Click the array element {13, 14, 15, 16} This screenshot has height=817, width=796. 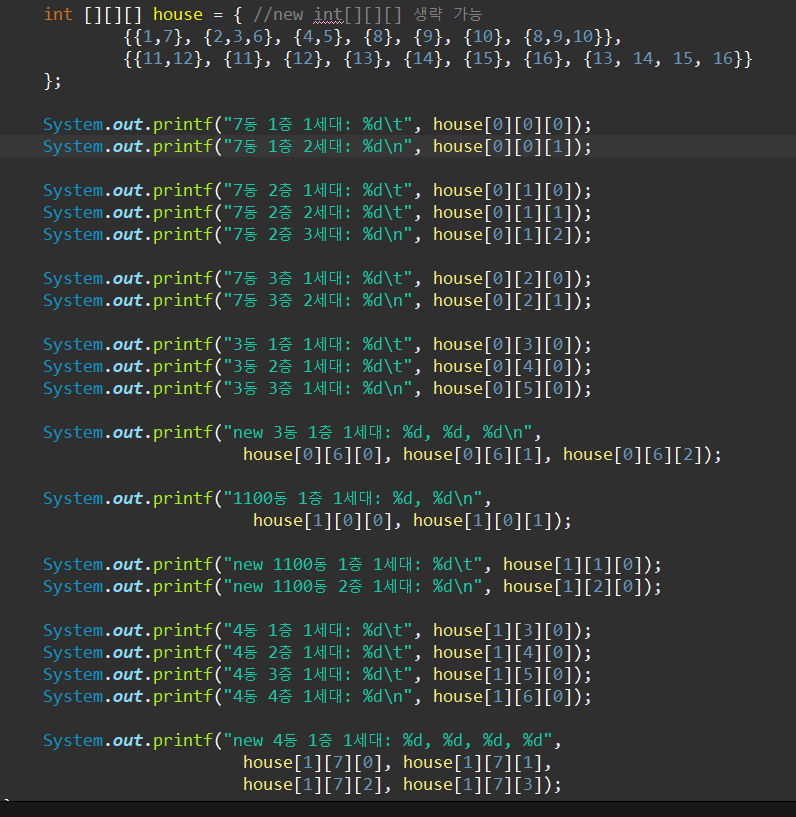click(x=663, y=58)
